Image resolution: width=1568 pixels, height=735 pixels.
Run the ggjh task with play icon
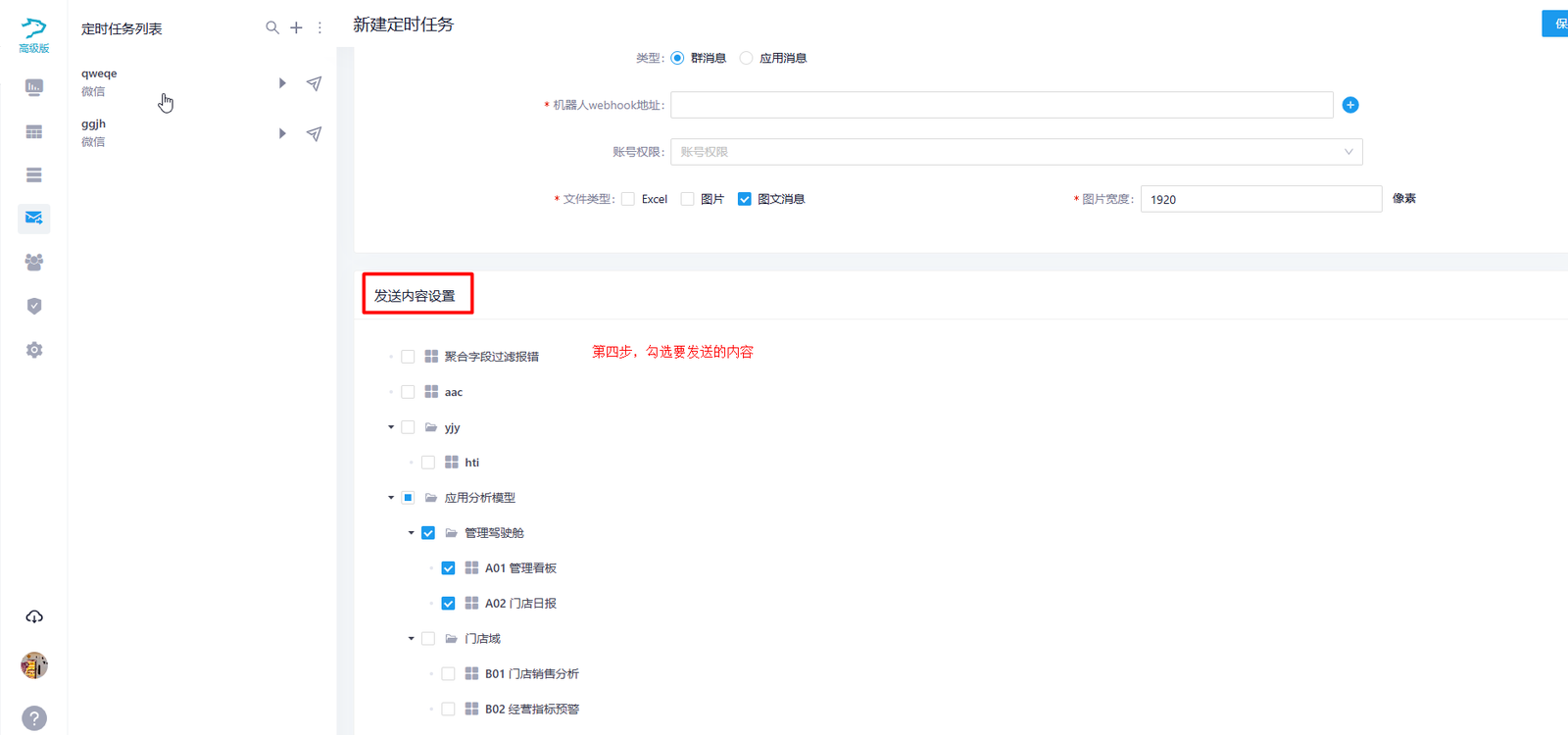tap(282, 133)
